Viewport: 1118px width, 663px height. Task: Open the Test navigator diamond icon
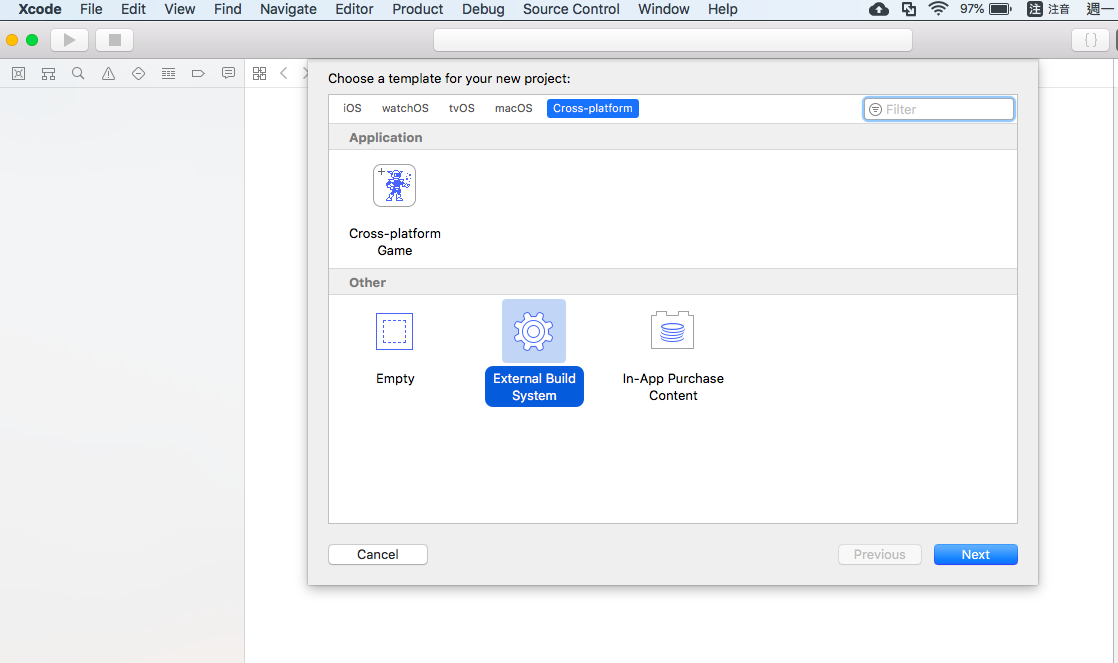click(x=138, y=73)
